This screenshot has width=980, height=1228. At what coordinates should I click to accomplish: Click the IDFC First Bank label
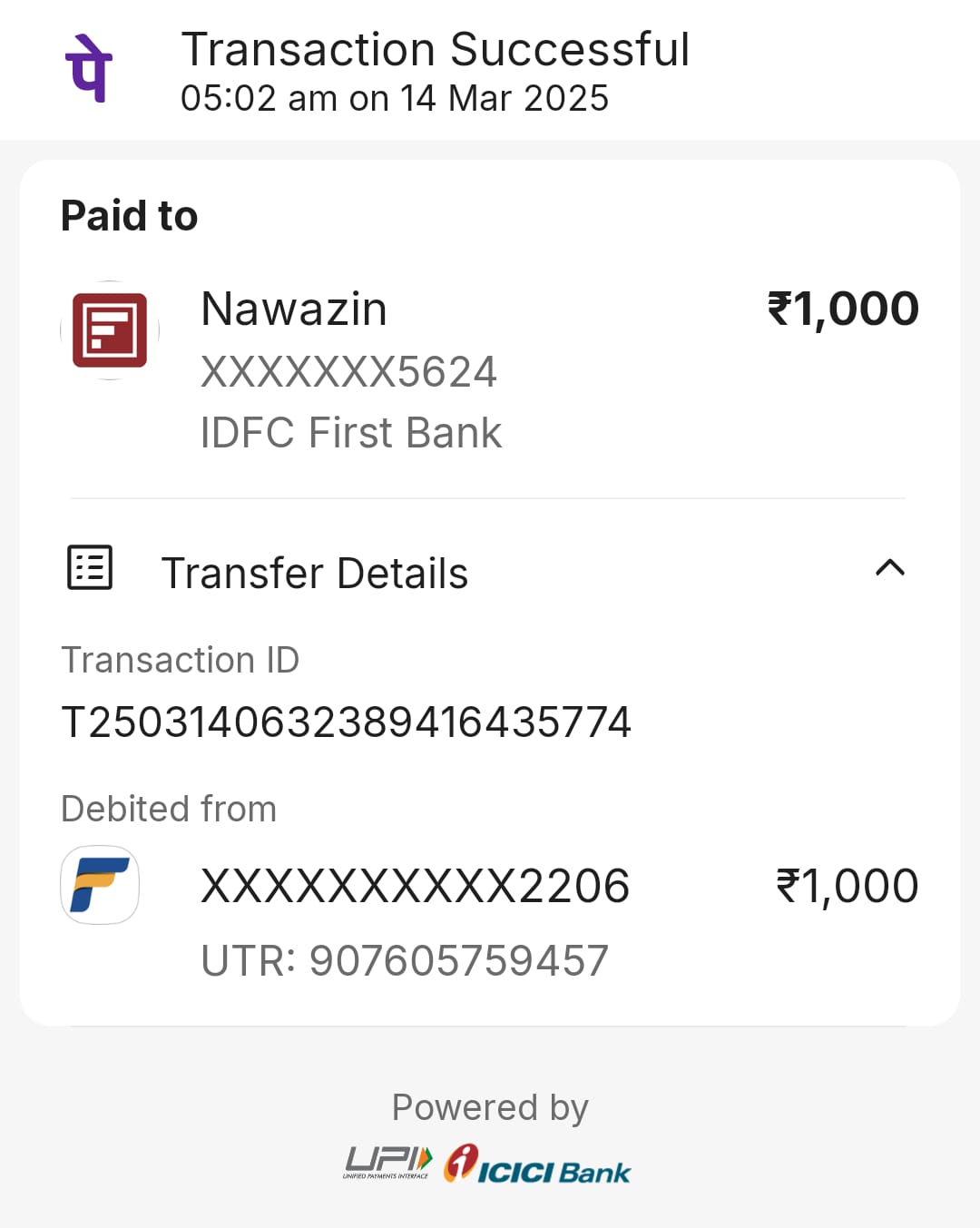[351, 433]
